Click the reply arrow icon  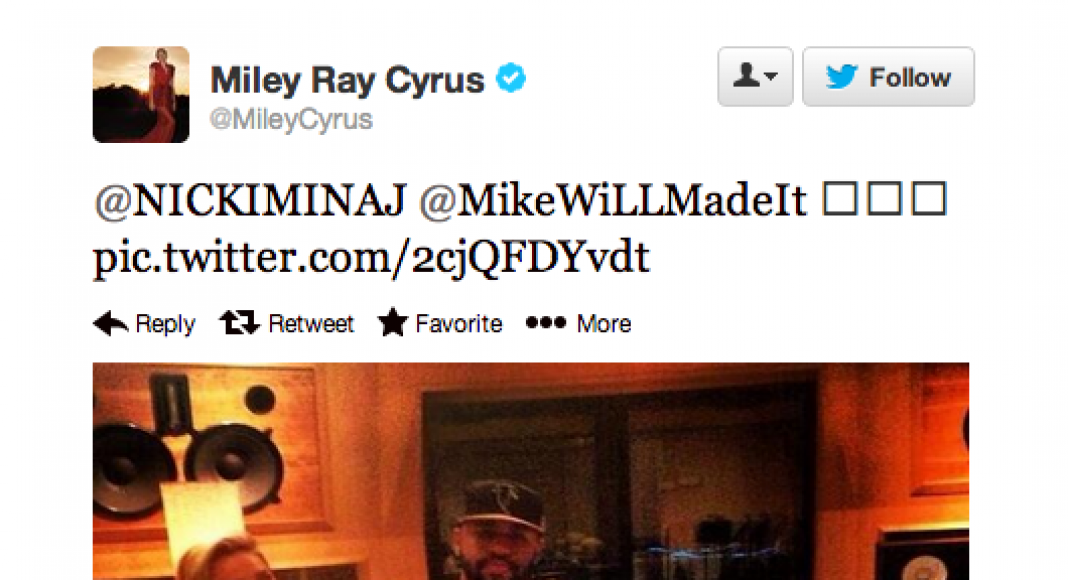click(x=110, y=323)
